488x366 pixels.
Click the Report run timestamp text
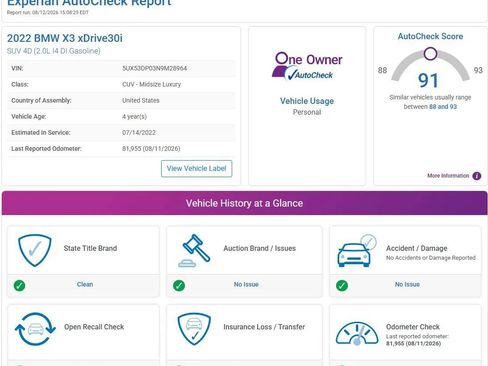pos(48,13)
